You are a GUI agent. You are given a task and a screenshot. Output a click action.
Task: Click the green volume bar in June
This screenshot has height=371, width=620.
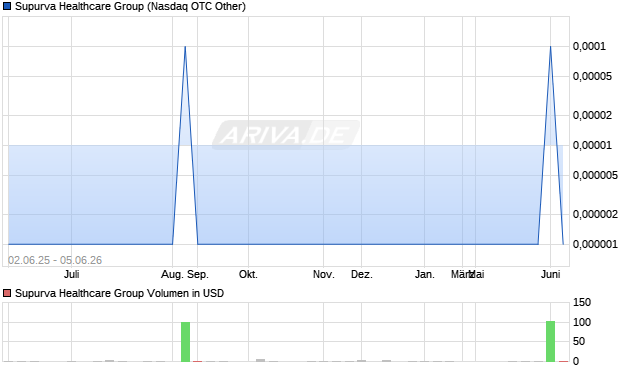550,341
